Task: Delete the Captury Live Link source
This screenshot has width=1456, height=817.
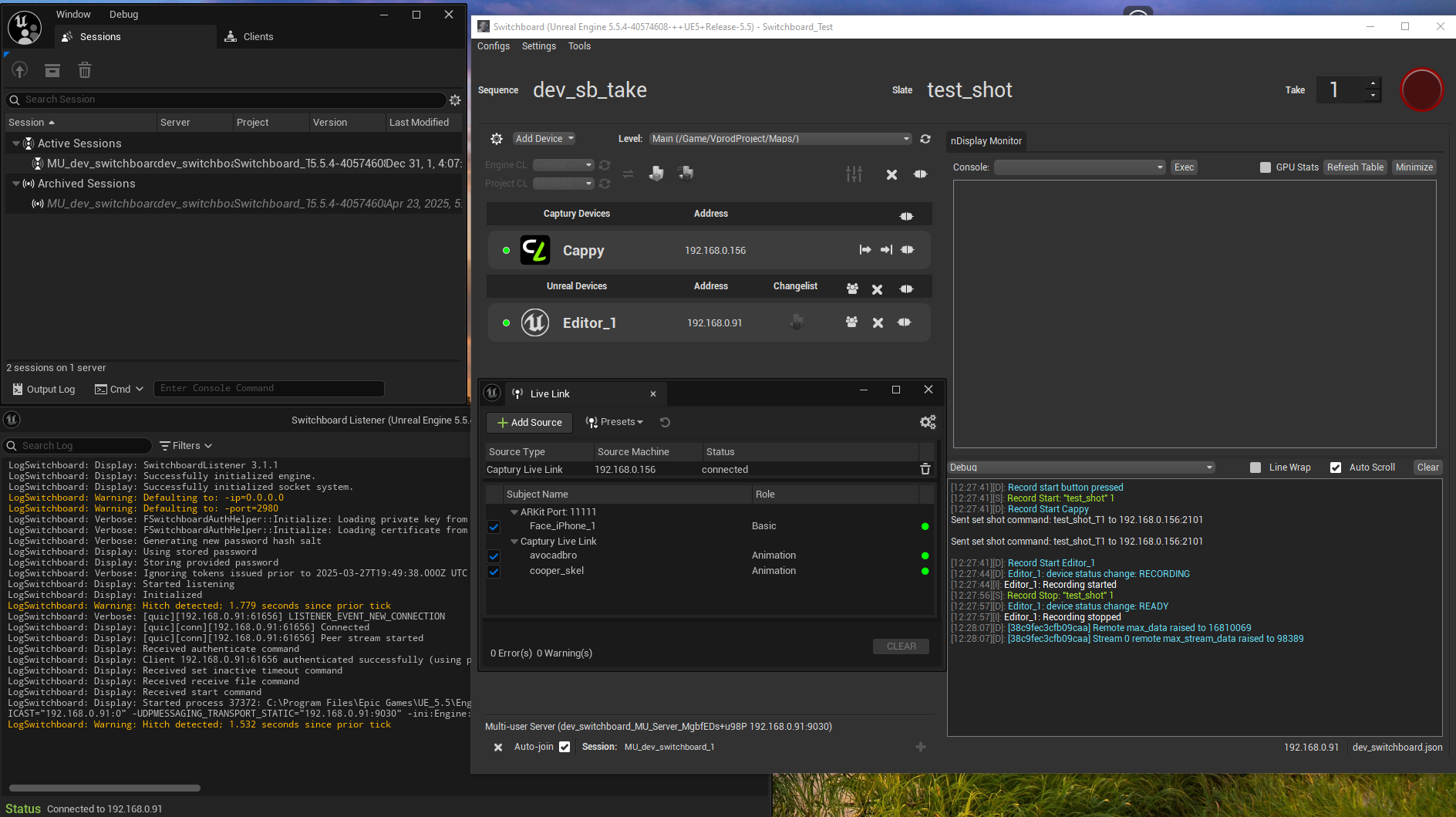Action: click(x=925, y=469)
